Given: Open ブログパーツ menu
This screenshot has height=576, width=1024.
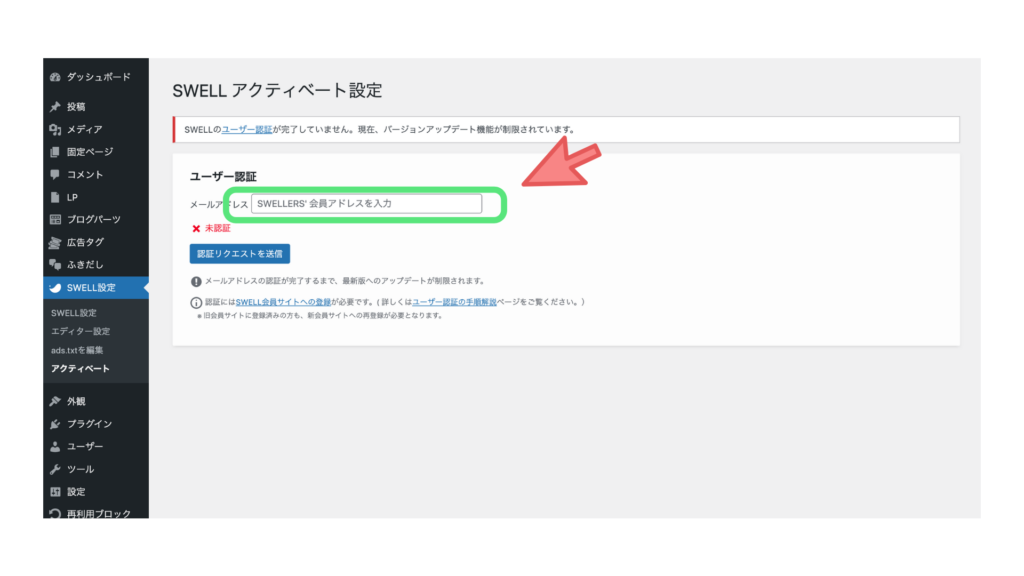Looking at the screenshot, I should coord(96,219).
